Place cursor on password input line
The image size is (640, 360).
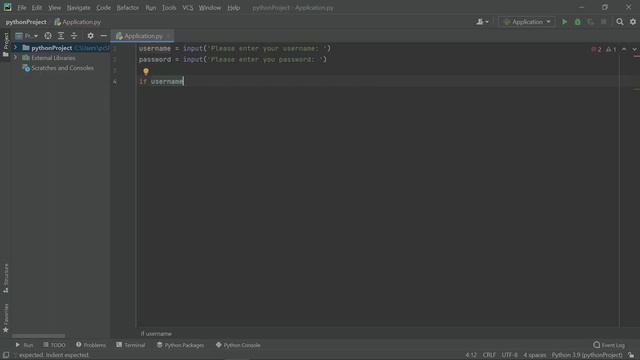pos(233,60)
